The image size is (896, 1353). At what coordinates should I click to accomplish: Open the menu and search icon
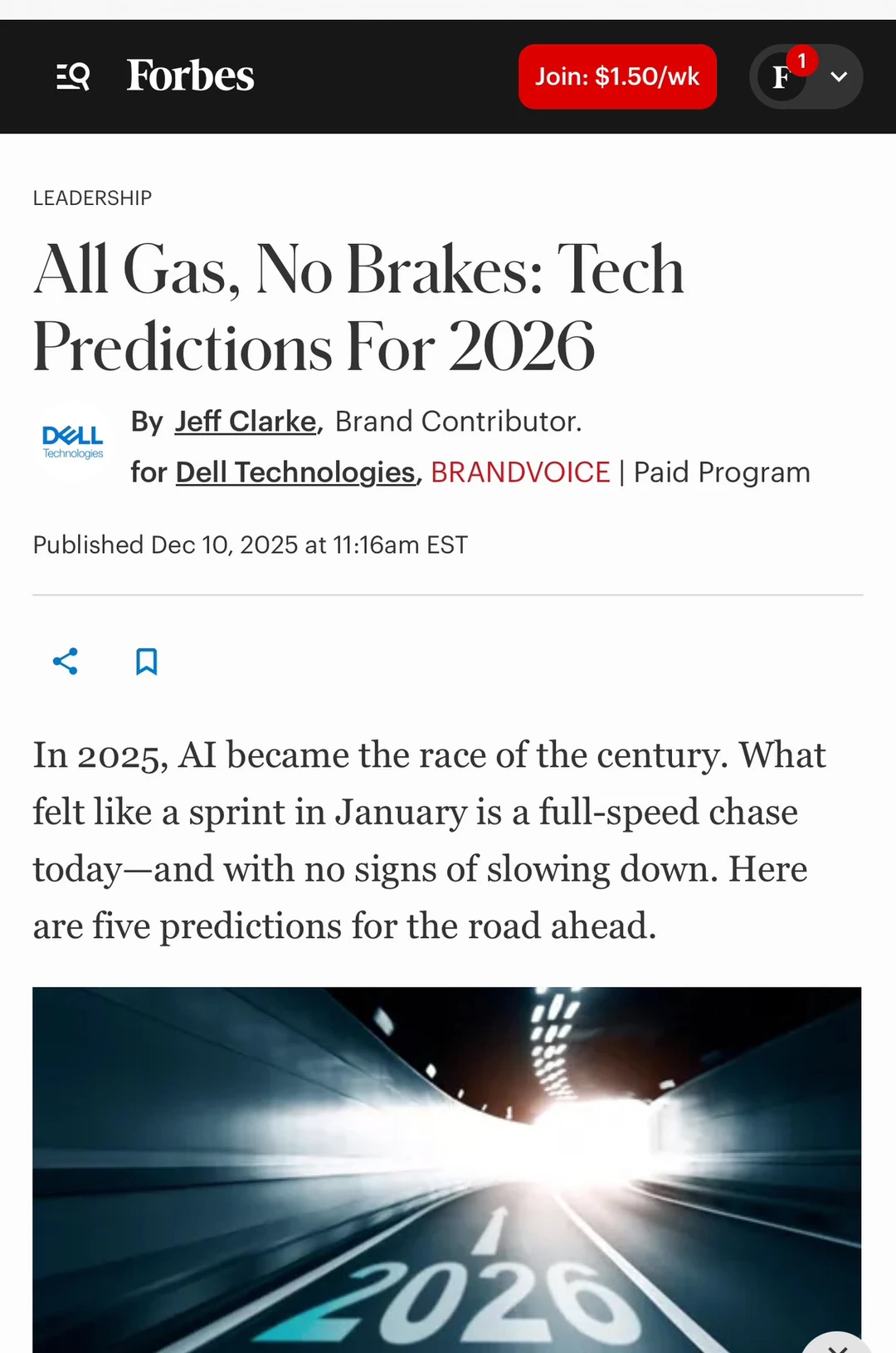[73, 76]
